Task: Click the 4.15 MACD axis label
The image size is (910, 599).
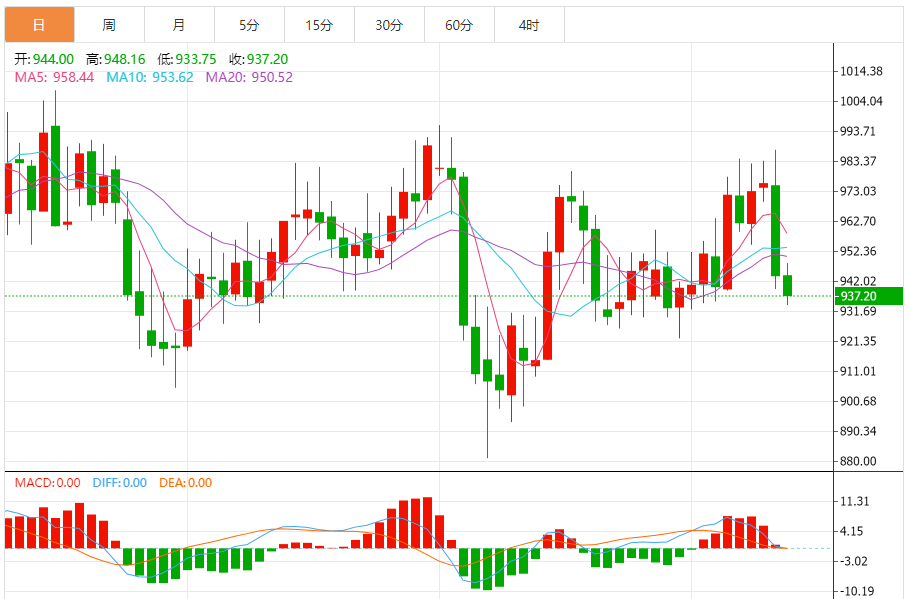Action: [851, 531]
